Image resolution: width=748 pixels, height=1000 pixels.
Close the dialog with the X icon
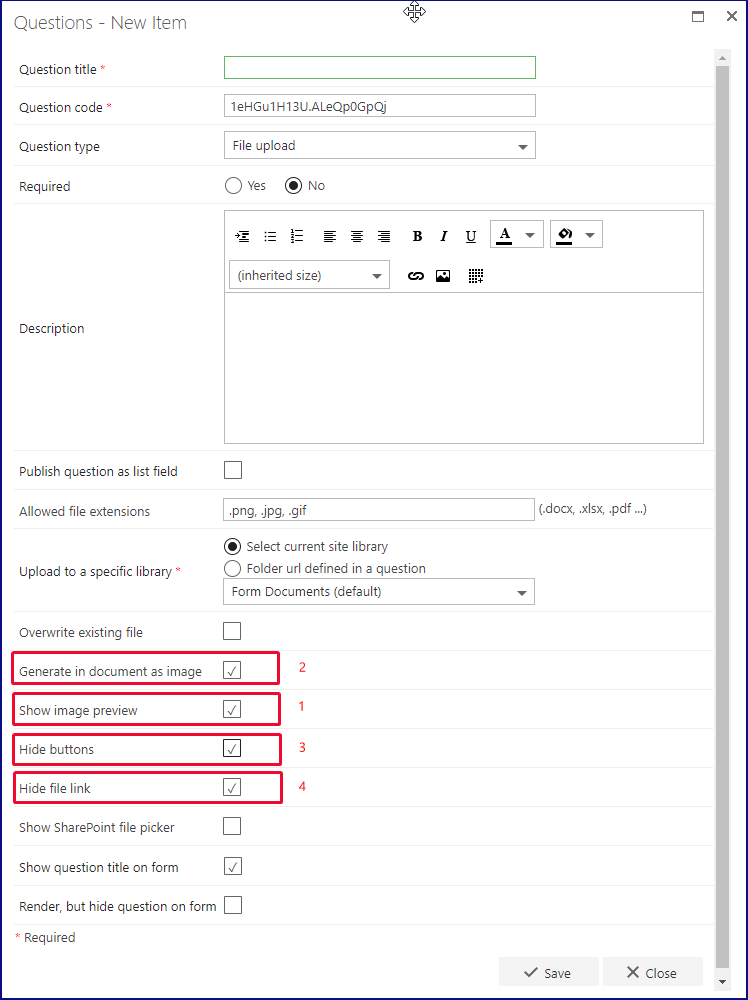coord(731,17)
